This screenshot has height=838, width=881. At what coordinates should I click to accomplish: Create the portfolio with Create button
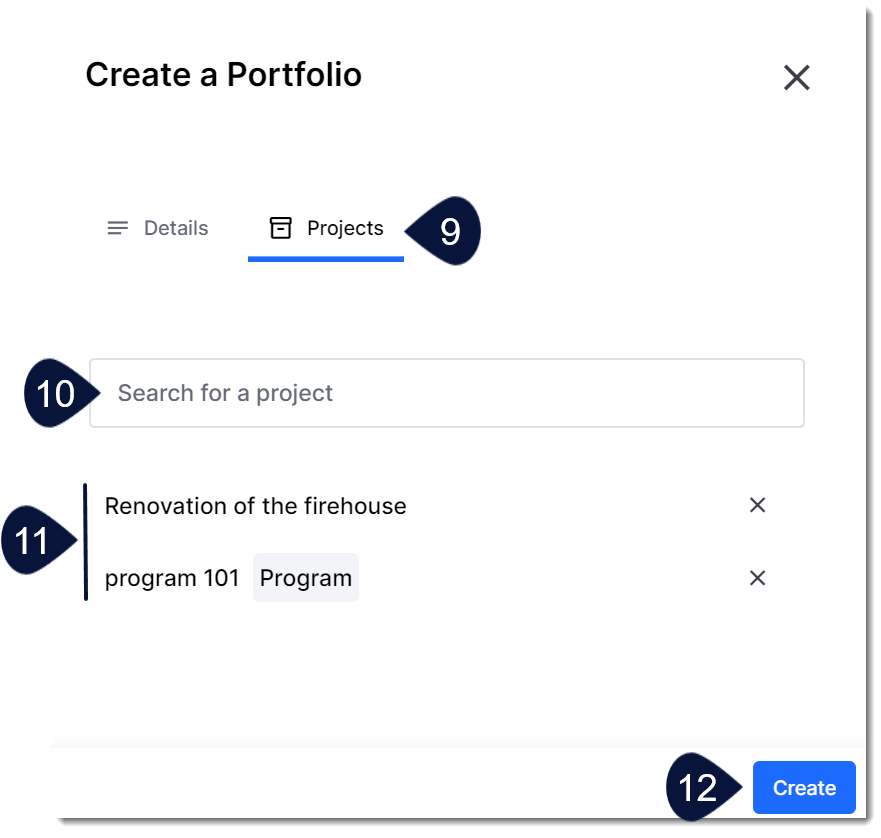click(x=804, y=787)
